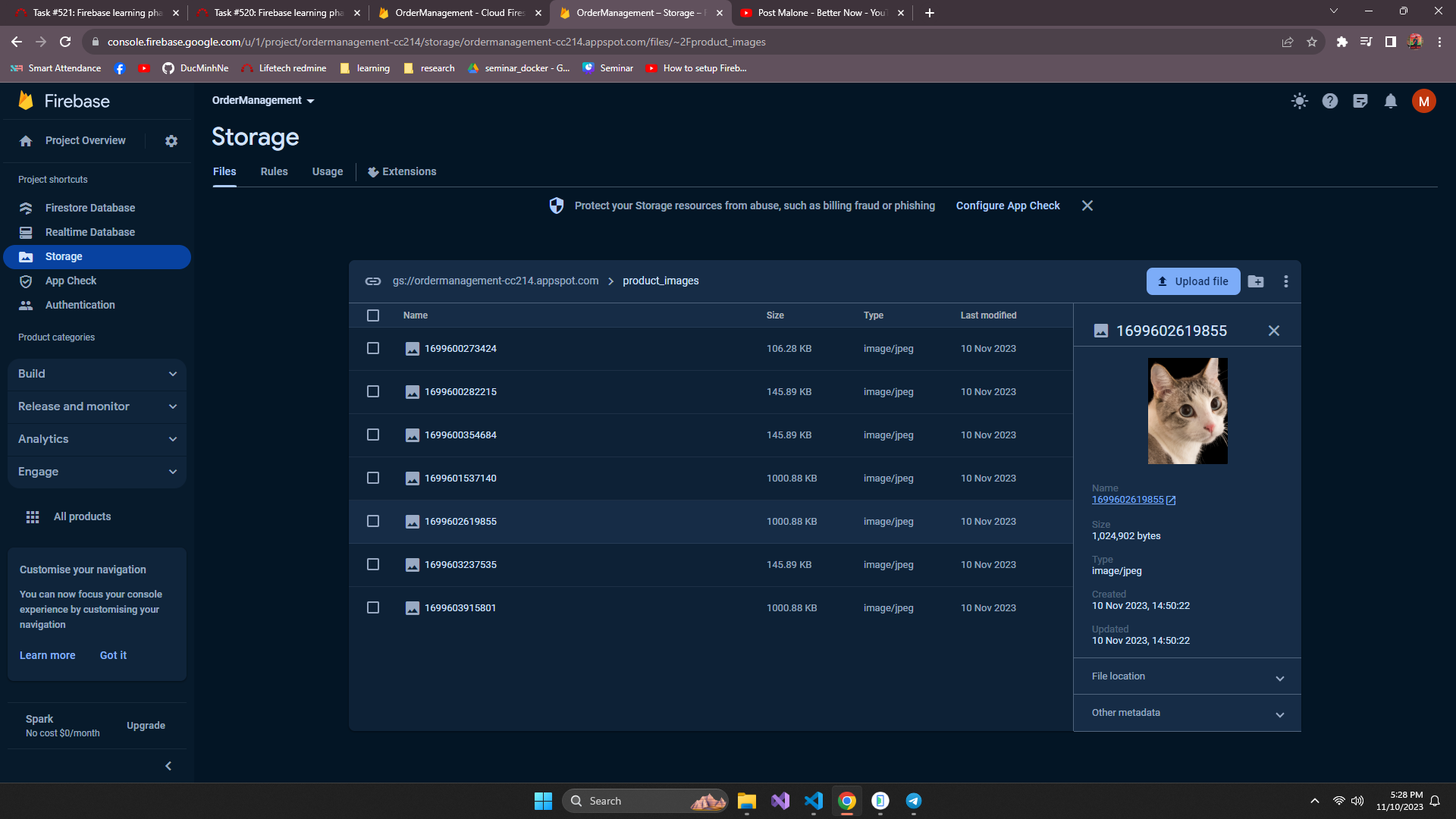This screenshot has height=819, width=1456.
Task: Check the box for file 1699600273424
Action: (372, 348)
